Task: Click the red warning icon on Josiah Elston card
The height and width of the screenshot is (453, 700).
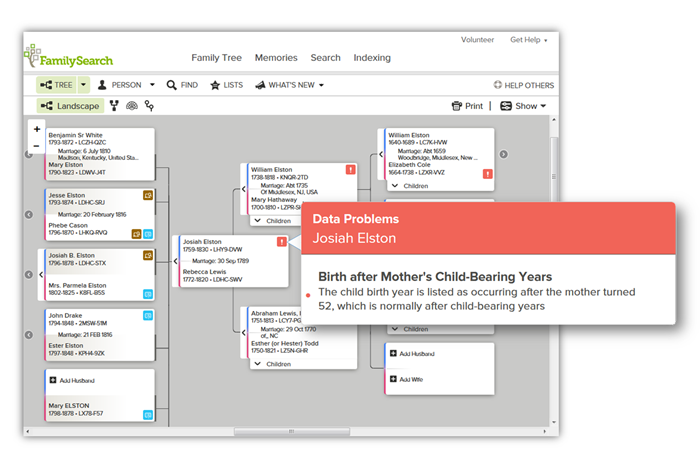Action: [x=282, y=241]
